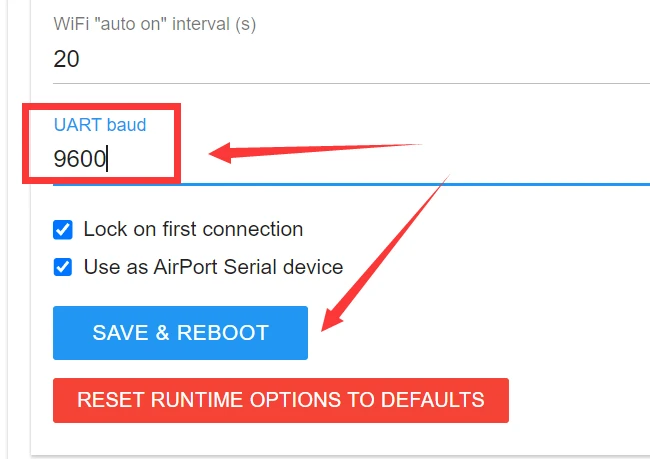Screen dimensions: 650x459
Task: Click the "Use as AirPort Serial device" label
Action: pyautogui.click(x=213, y=267)
